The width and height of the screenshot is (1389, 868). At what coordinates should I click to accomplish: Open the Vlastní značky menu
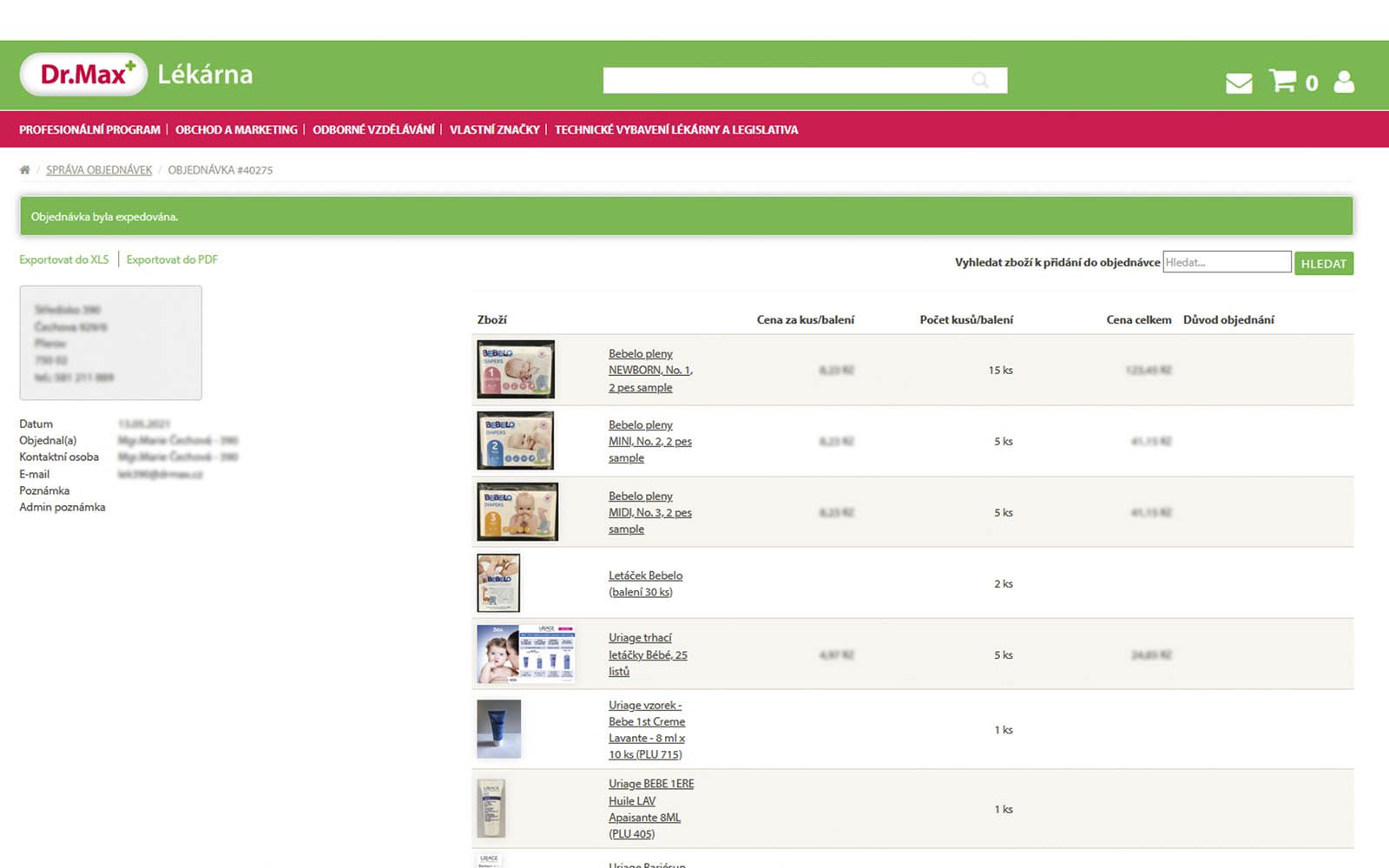pyautogui.click(x=495, y=129)
